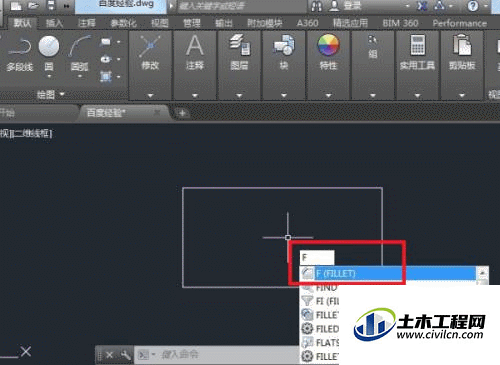Expand the Block (块) panel arrow
Image resolution: width=500 pixels, height=365 pixels.
284,96
